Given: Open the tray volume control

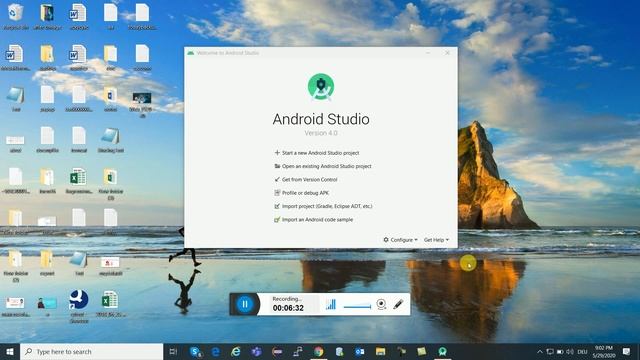Looking at the screenshot, I should pyautogui.click(x=570, y=351).
